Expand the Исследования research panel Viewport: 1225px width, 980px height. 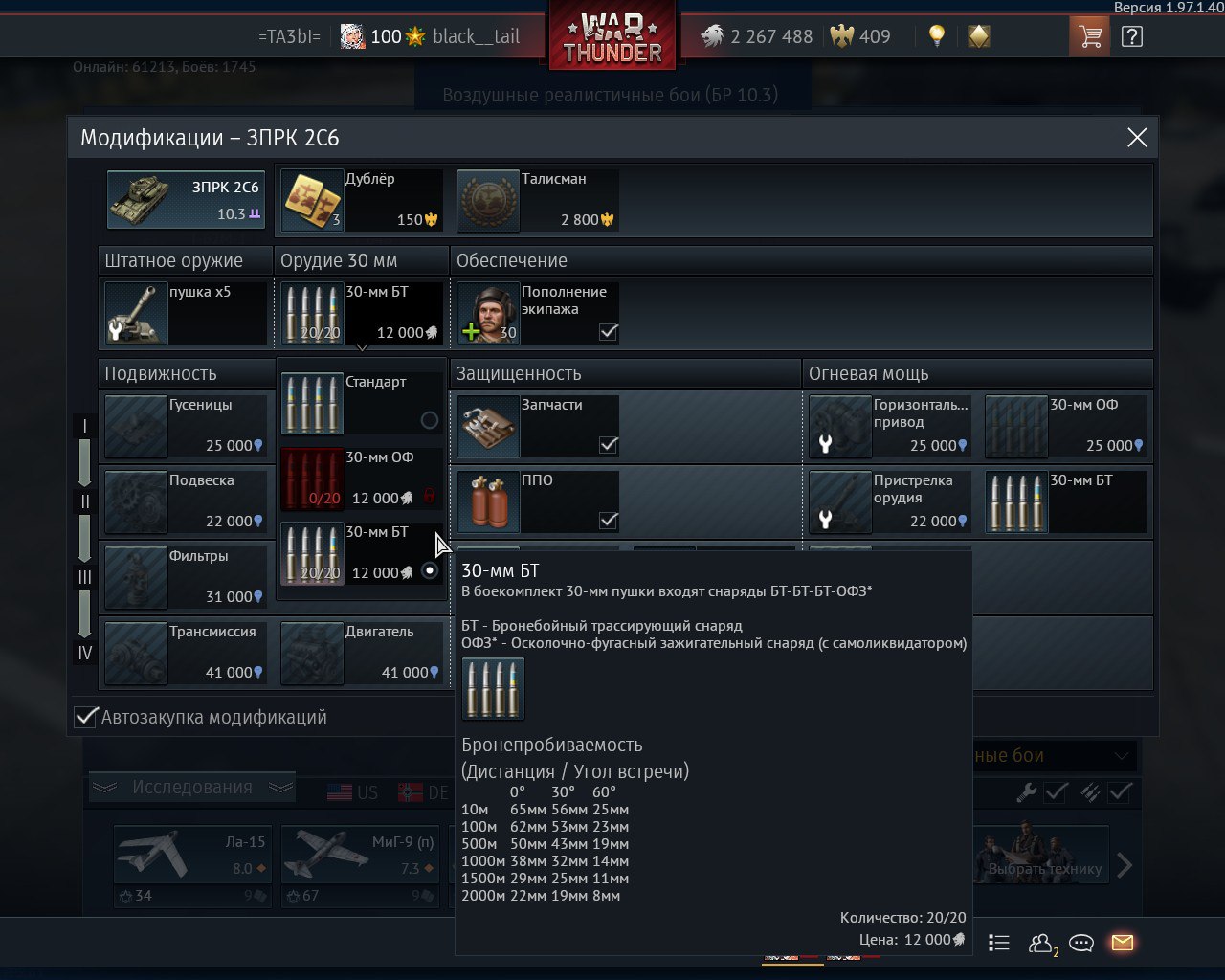coord(192,788)
